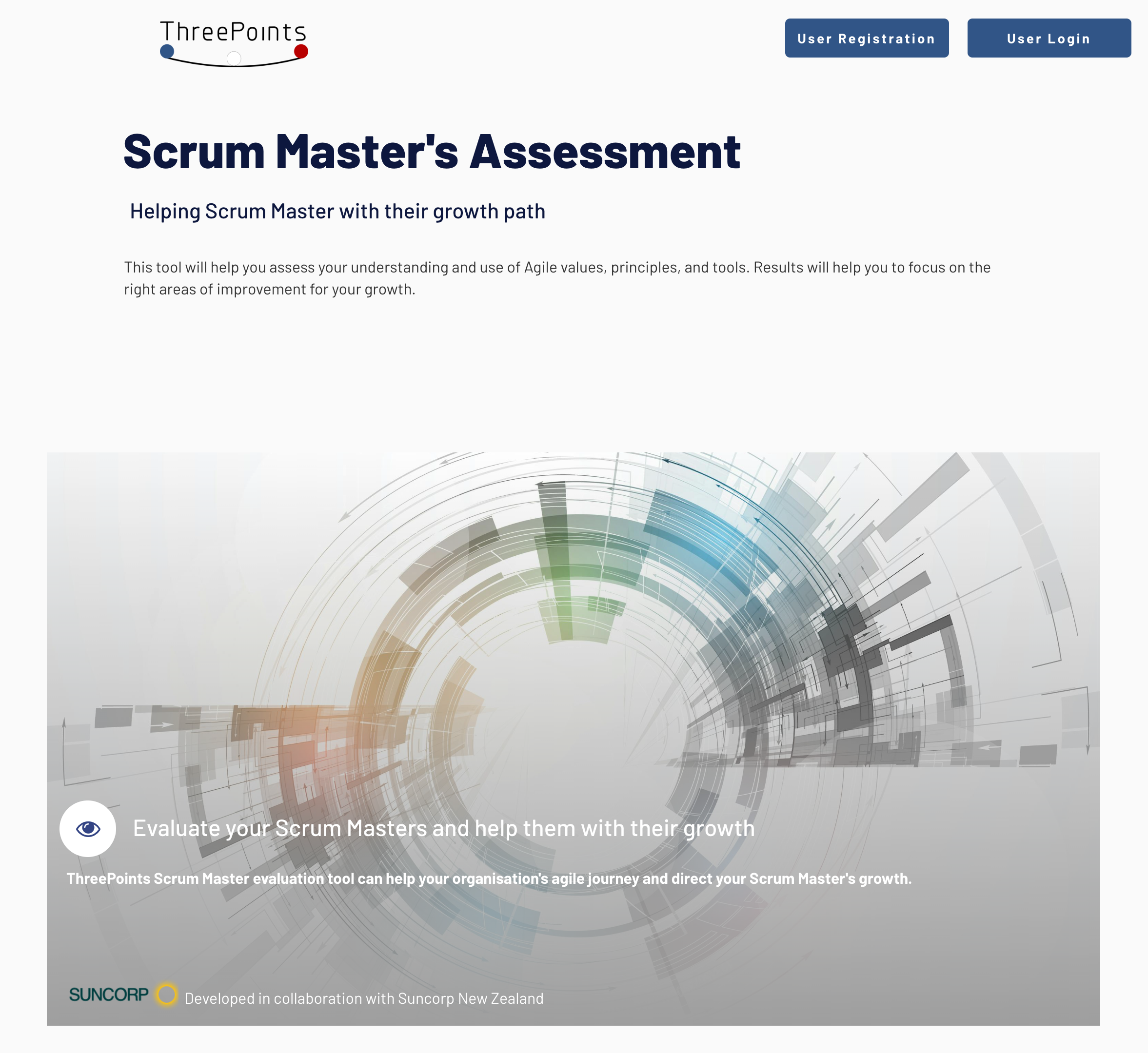Click the yellow Suncorp sun ring
The height and width of the screenshot is (1053, 1148).
point(166,994)
